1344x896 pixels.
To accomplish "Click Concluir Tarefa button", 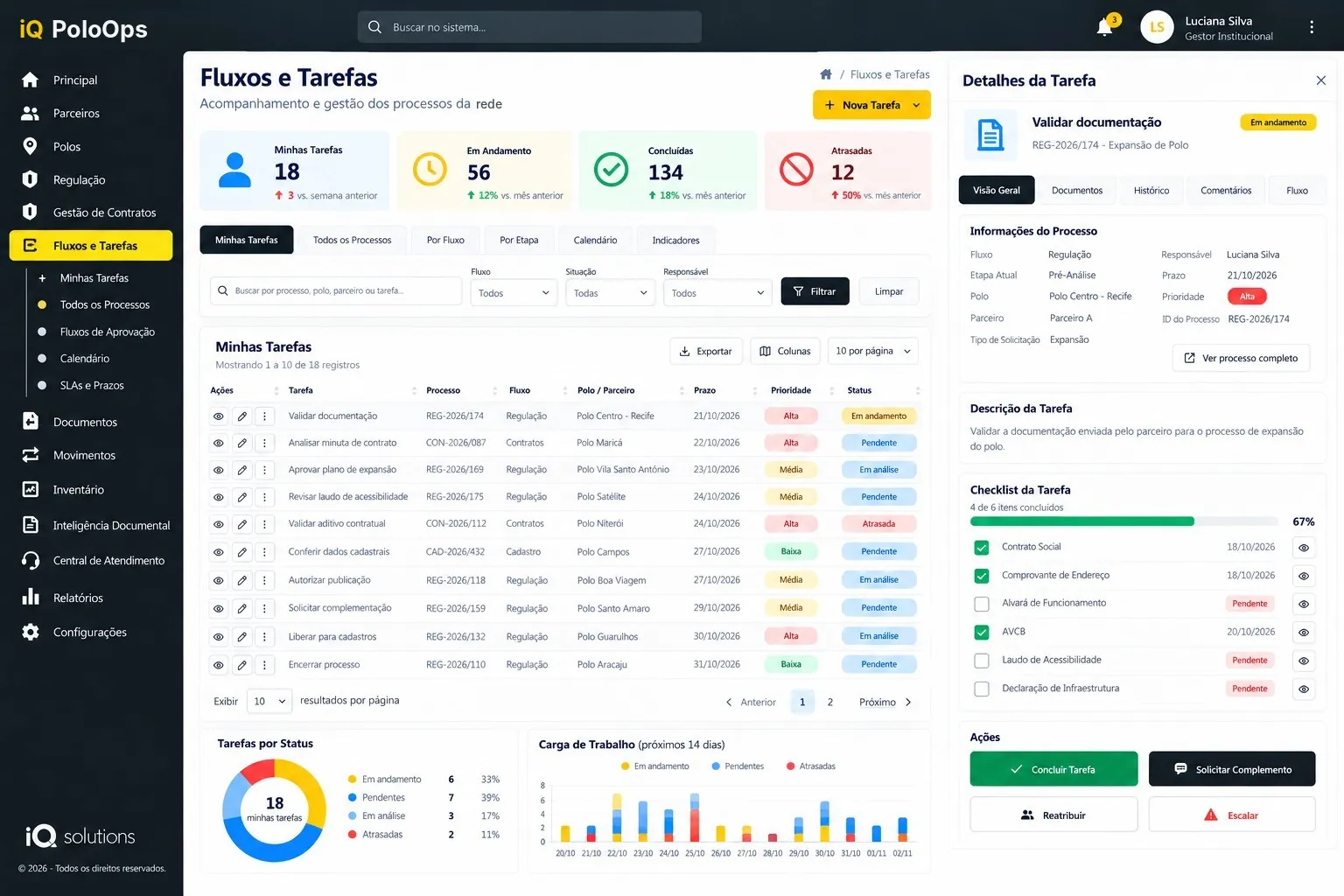I will point(1053,769).
